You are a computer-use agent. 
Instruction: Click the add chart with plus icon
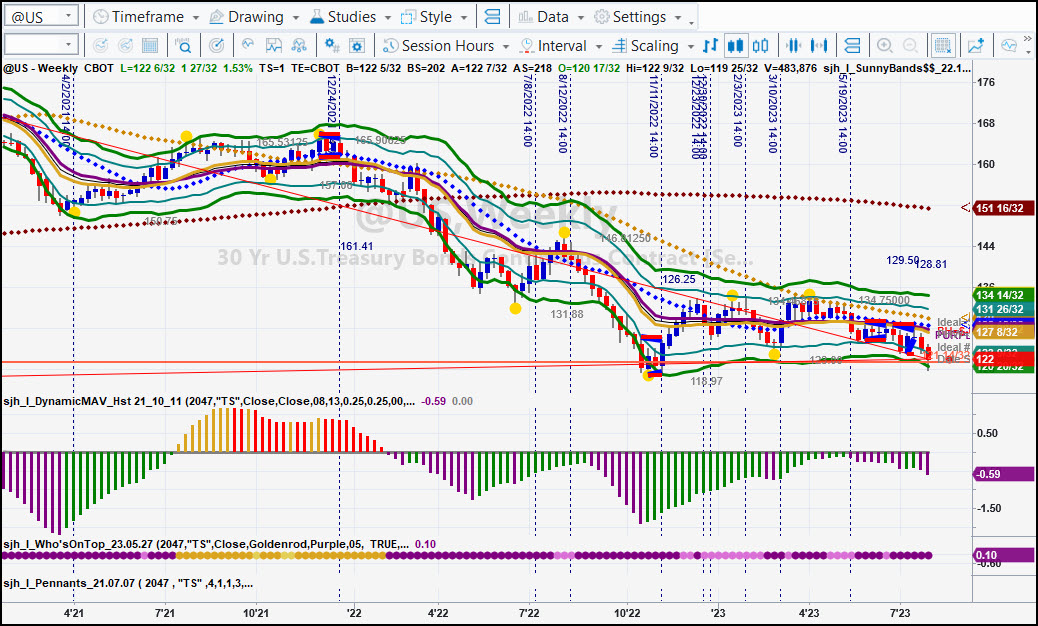click(976, 46)
